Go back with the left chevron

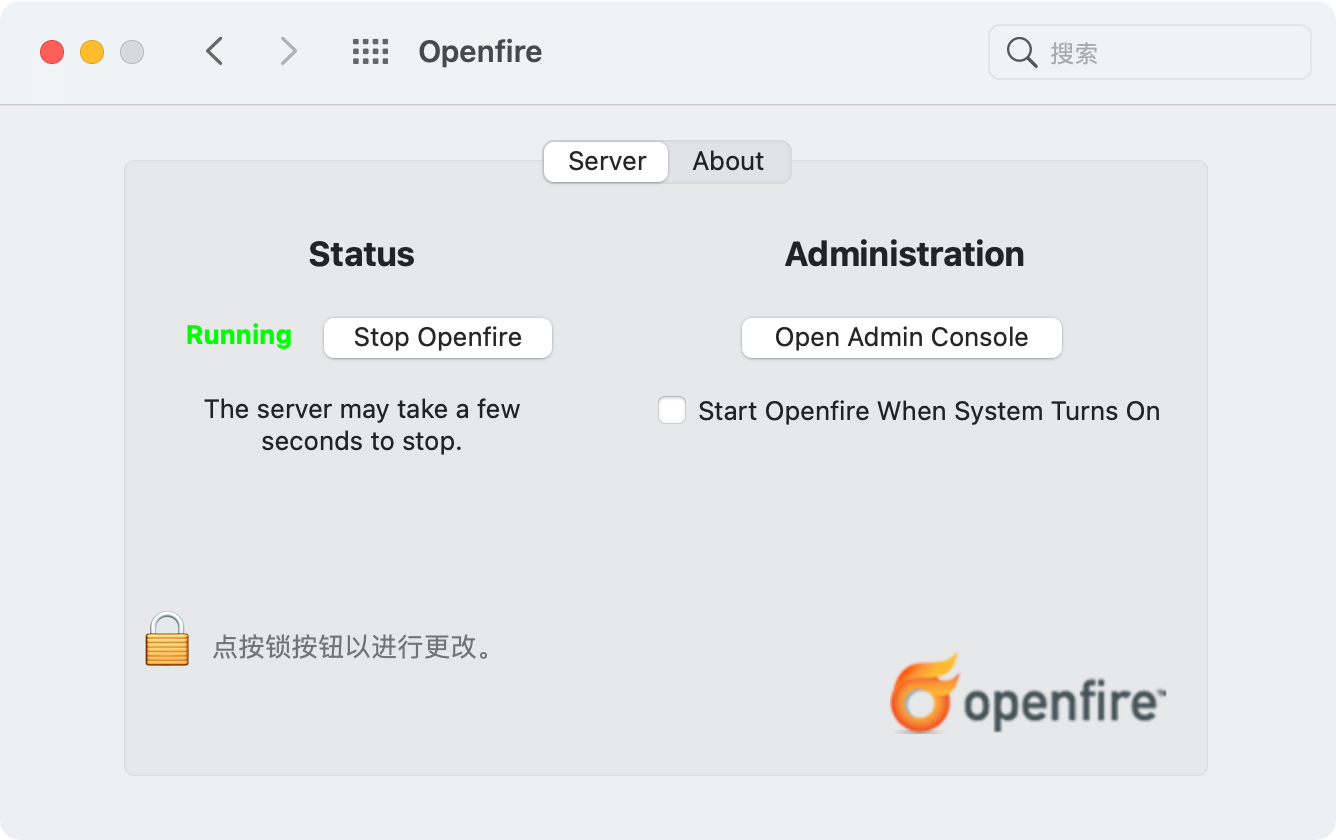tap(214, 51)
